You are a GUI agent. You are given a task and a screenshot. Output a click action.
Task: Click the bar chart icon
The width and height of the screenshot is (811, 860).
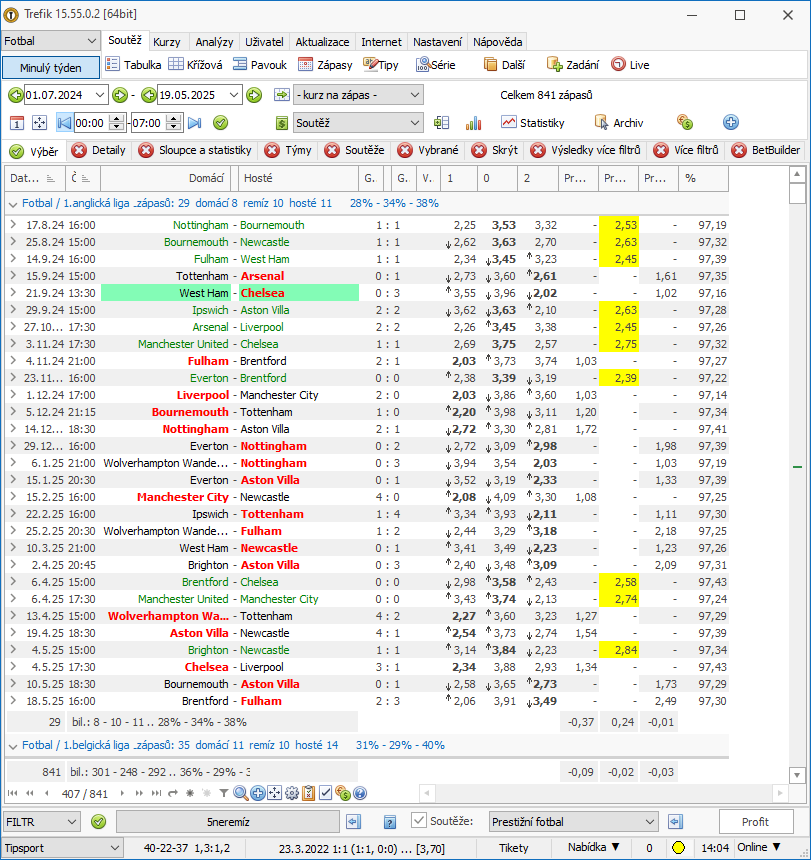click(473, 123)
